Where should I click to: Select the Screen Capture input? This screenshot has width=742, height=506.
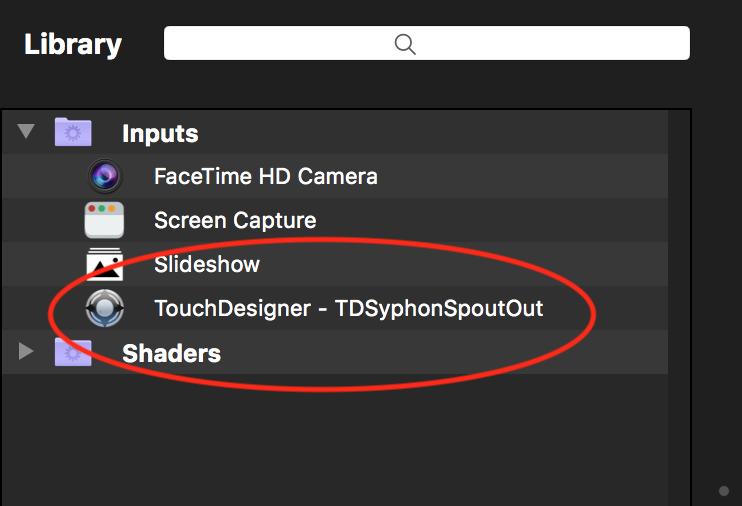235,221
